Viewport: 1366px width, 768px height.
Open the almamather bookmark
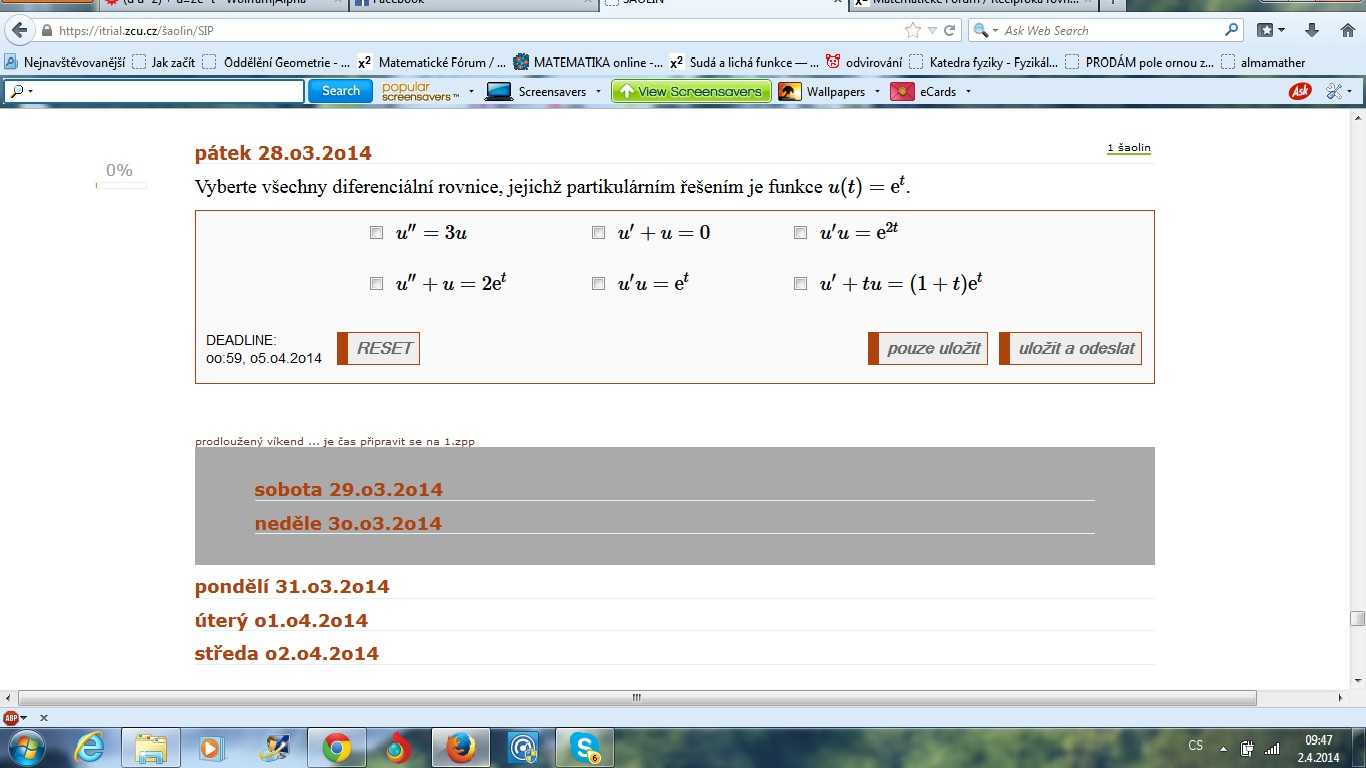(x=1263, y=62)
